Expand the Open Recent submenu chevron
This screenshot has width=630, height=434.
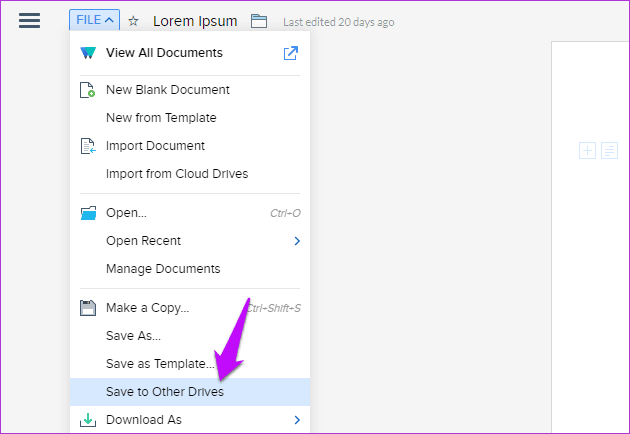[x=297, y=241]
